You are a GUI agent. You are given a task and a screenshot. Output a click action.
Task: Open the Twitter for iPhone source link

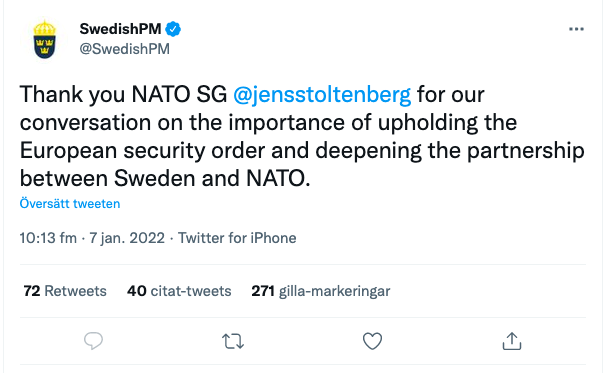point(237,238)
